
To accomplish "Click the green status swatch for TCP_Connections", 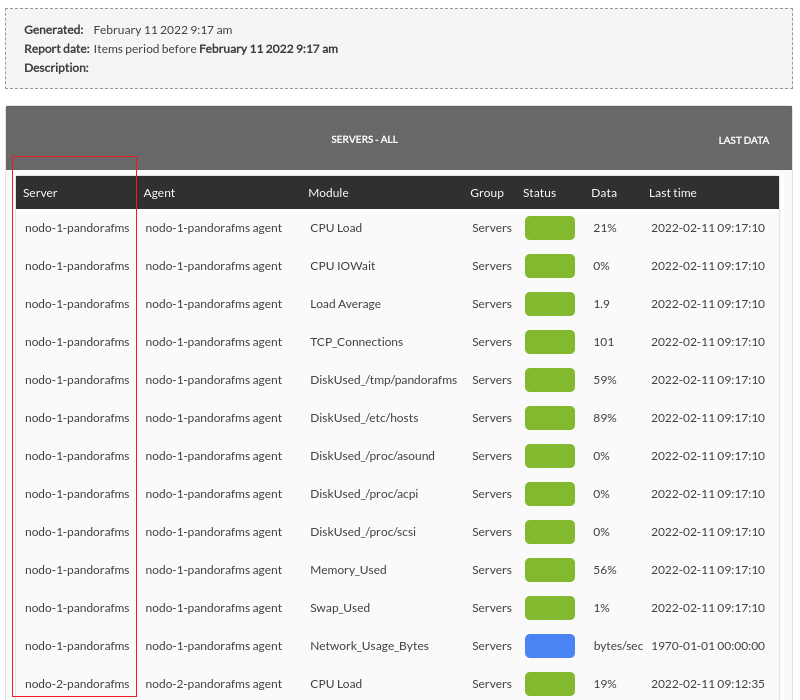I will tap(549, 342).
